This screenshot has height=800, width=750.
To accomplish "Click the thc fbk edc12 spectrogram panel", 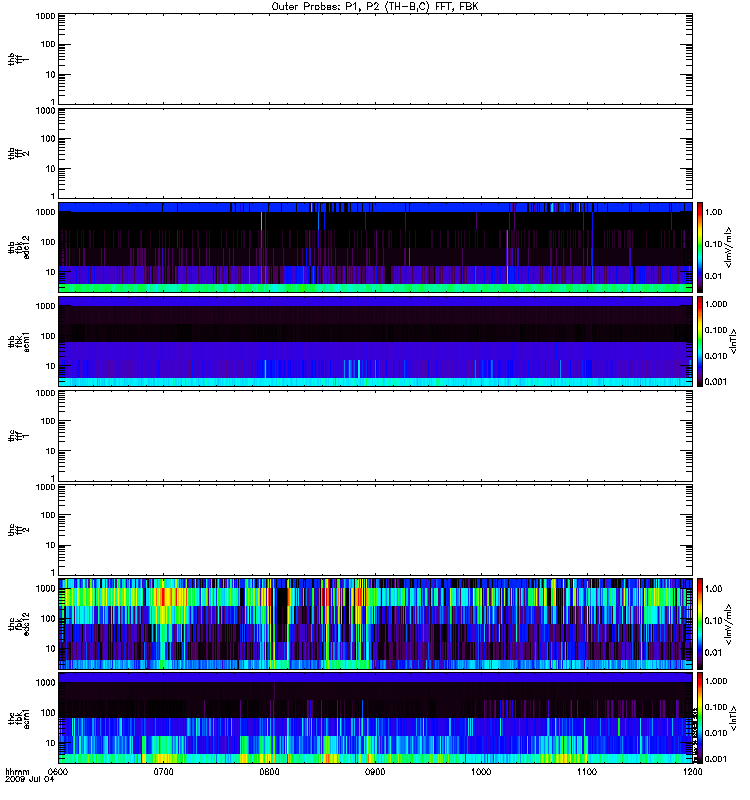I will [x=375, y=624].
